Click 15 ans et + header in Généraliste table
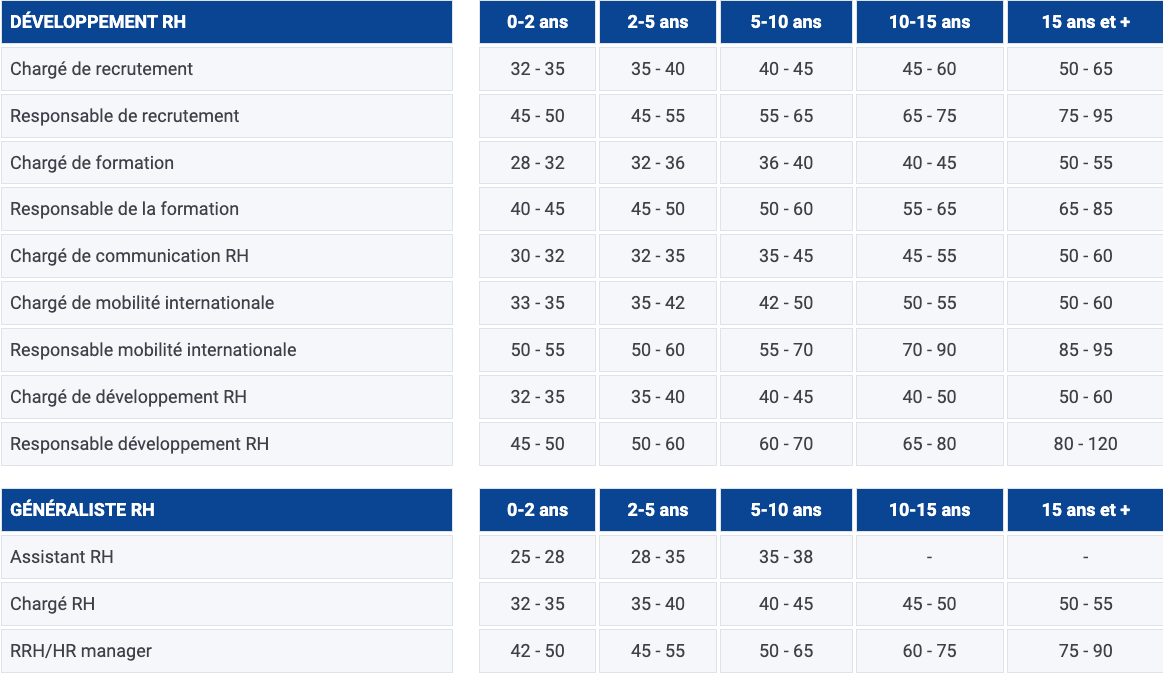1163x675 pixels. (x=1085, y=510)
